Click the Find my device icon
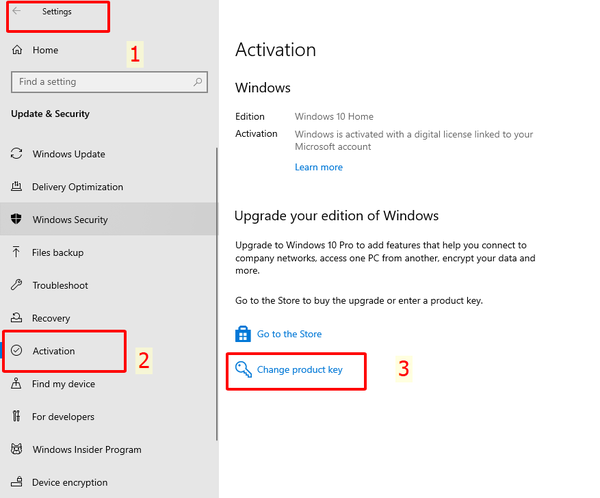 coord(16,383)
